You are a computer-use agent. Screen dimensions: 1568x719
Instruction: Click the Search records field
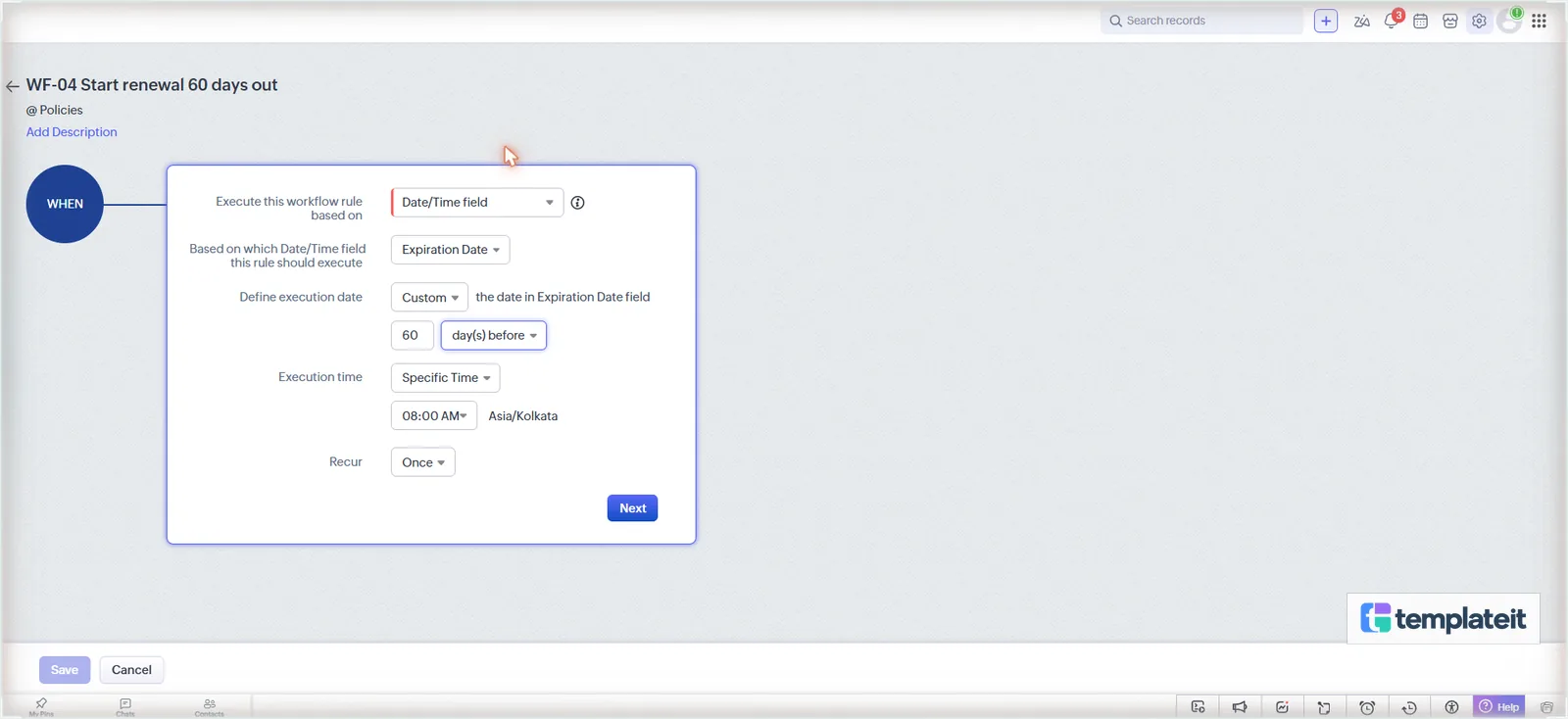point(1201,21)
